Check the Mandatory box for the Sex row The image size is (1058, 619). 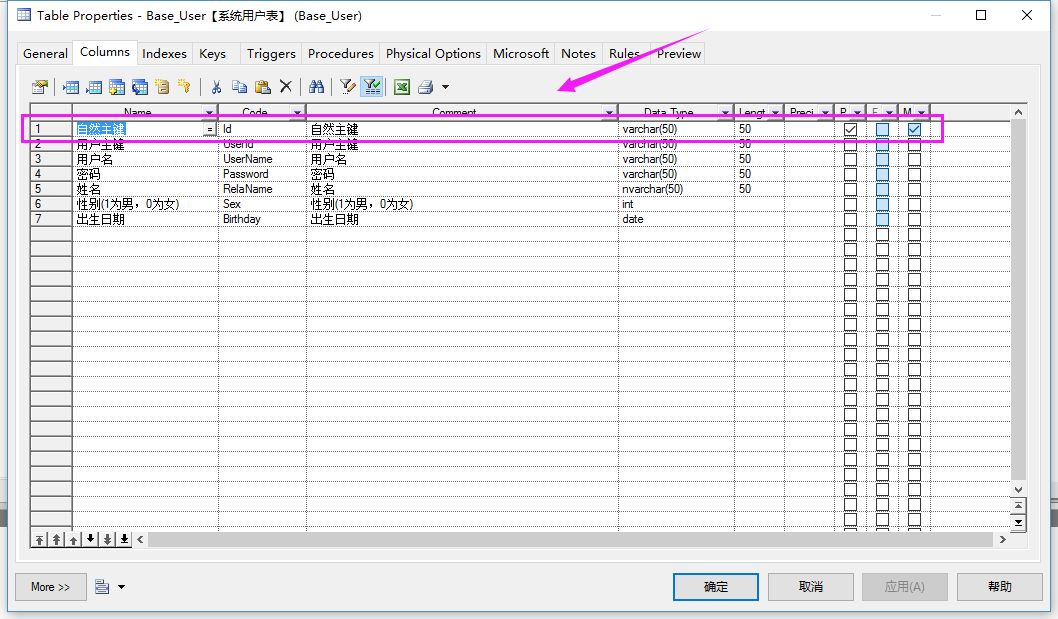[x=914, y=204]
